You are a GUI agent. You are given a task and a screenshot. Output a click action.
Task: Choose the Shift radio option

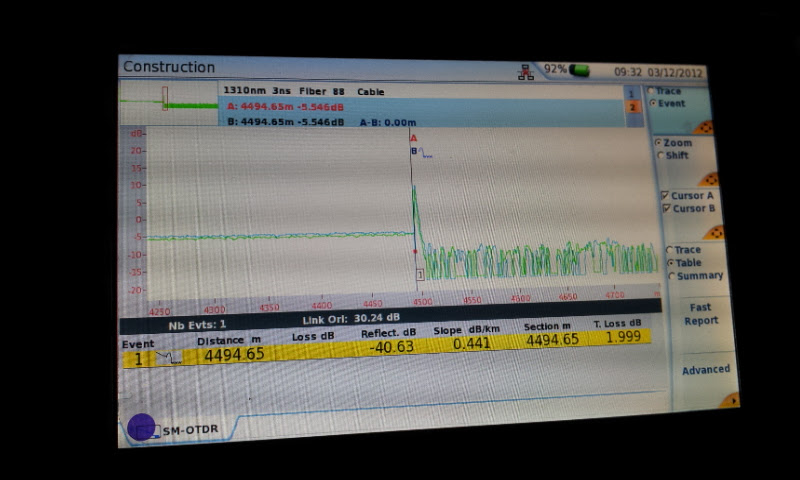(x=659, y=156)
